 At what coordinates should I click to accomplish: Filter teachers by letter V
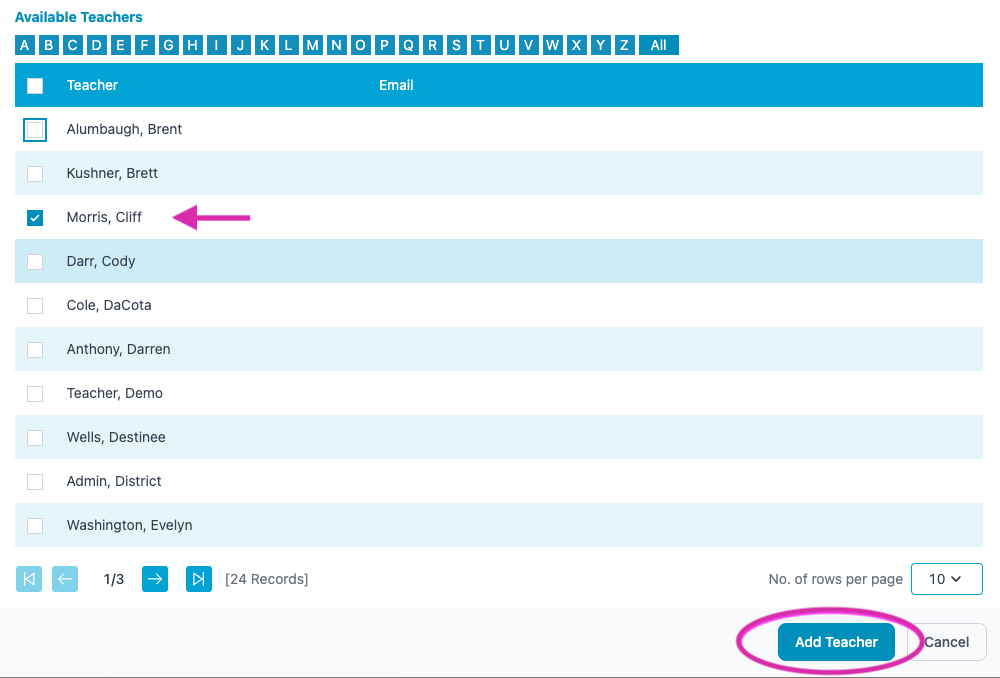[529, 45]
